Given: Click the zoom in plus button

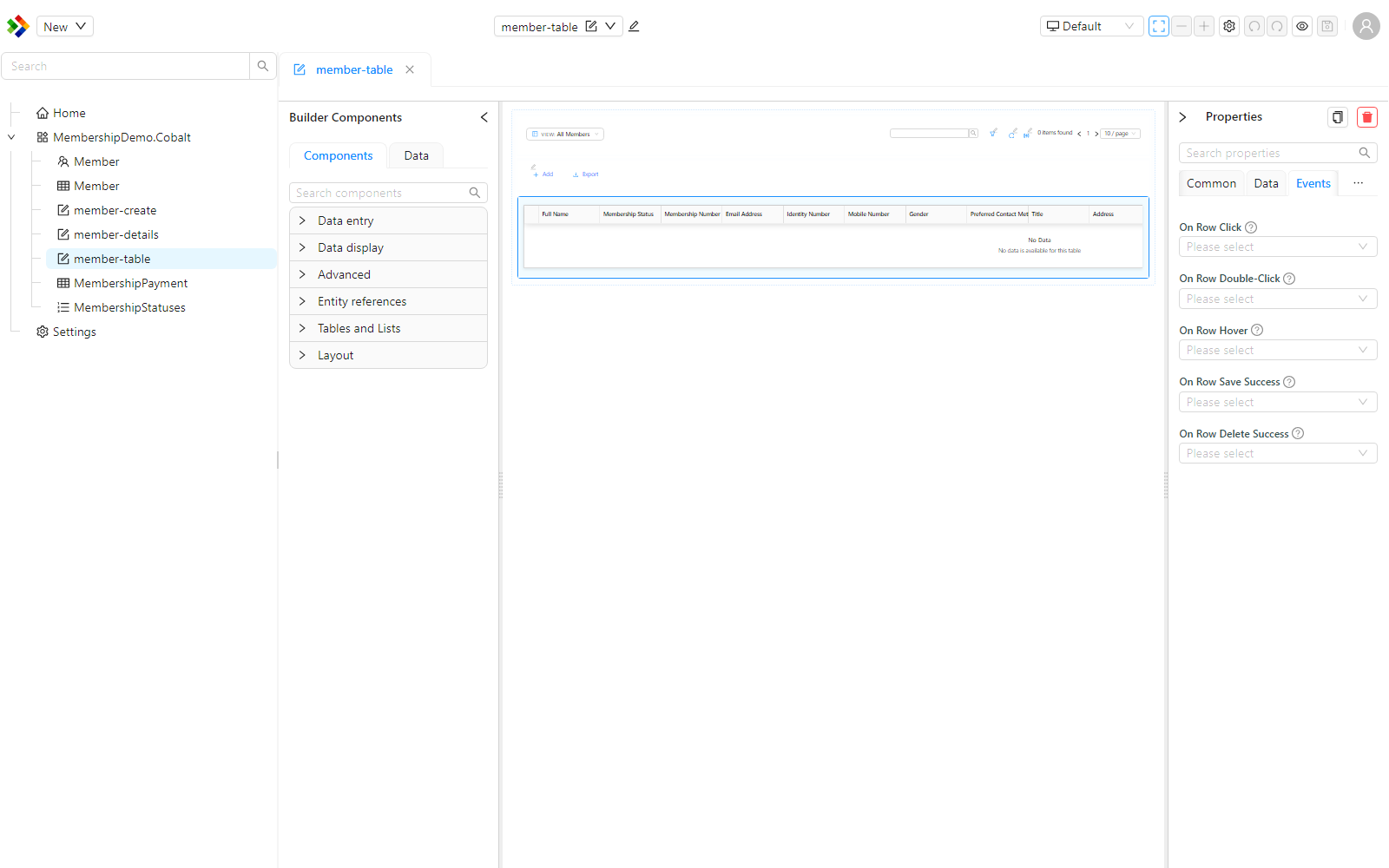Looking at the screenshot, I should [x=1204, y=26].
